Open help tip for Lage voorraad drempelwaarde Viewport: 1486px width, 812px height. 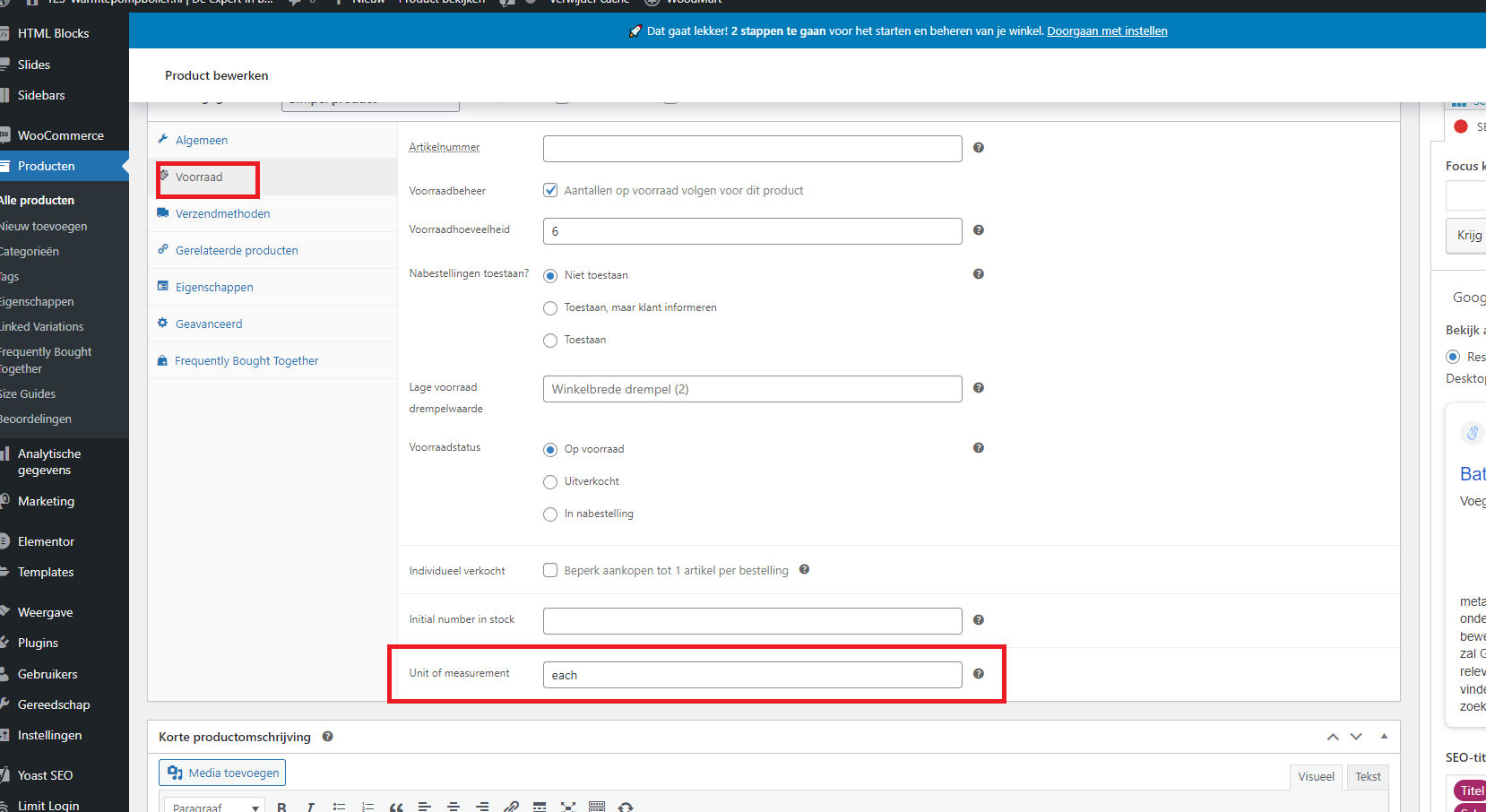click(979, 388)
